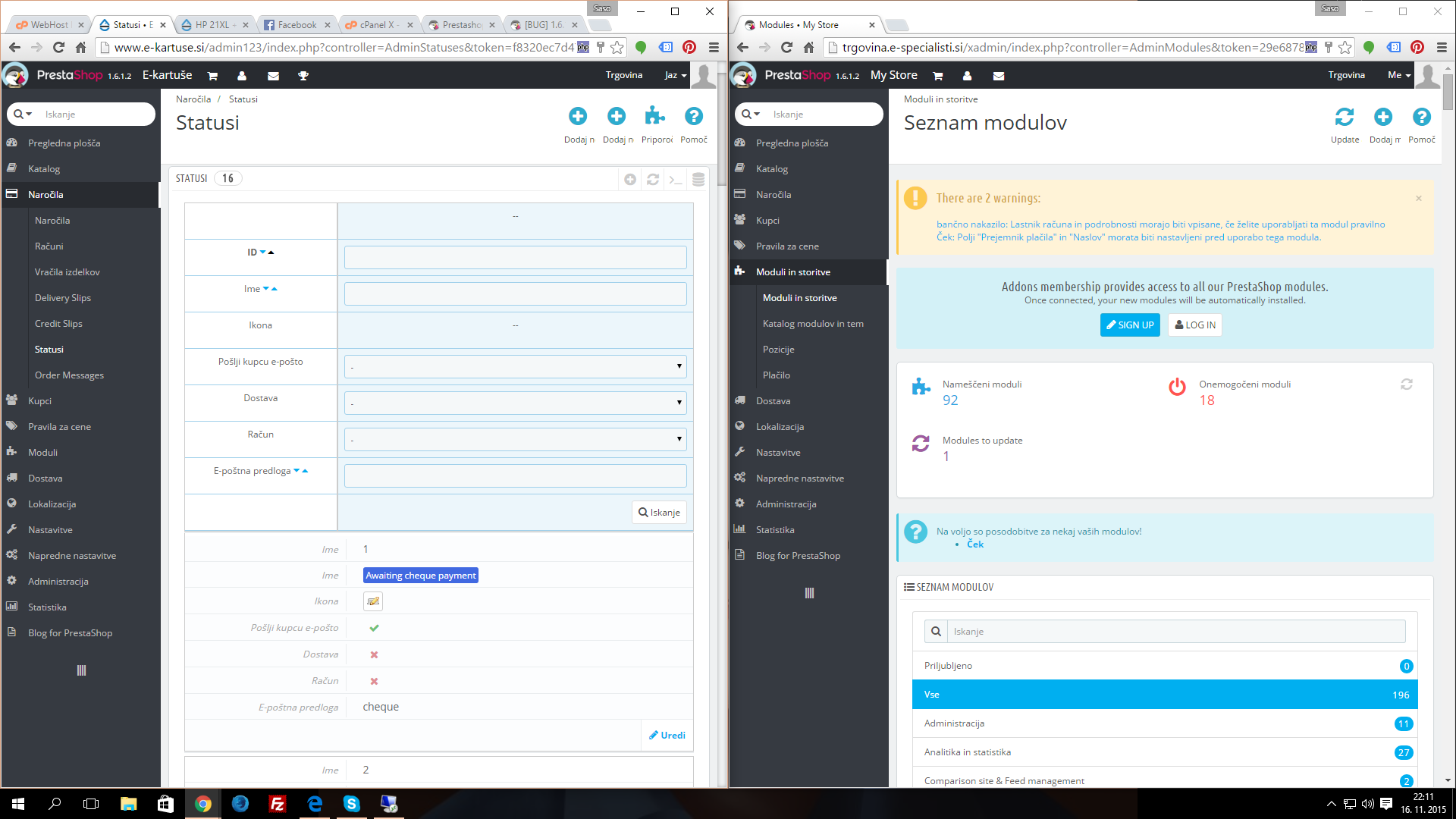Click the Pomoč help icon on Statusi page
This screenshot has width=1456, height=819.
click(693, 116)
